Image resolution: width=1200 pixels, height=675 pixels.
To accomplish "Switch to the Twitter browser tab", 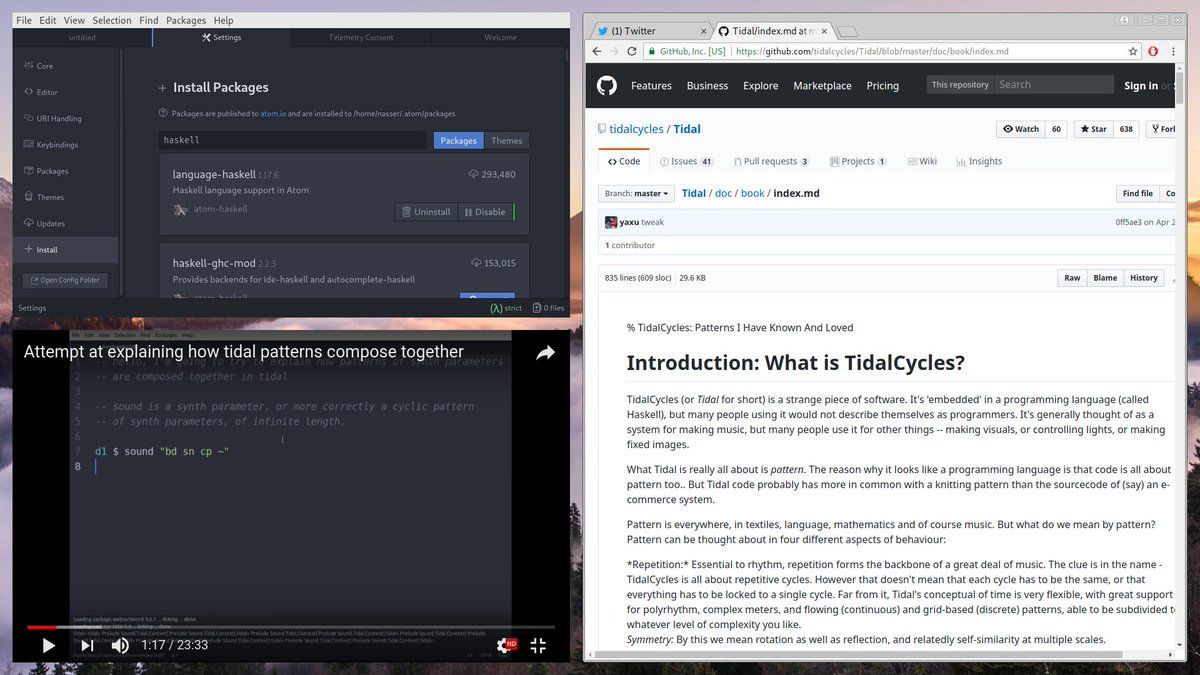I will (650, 31).
